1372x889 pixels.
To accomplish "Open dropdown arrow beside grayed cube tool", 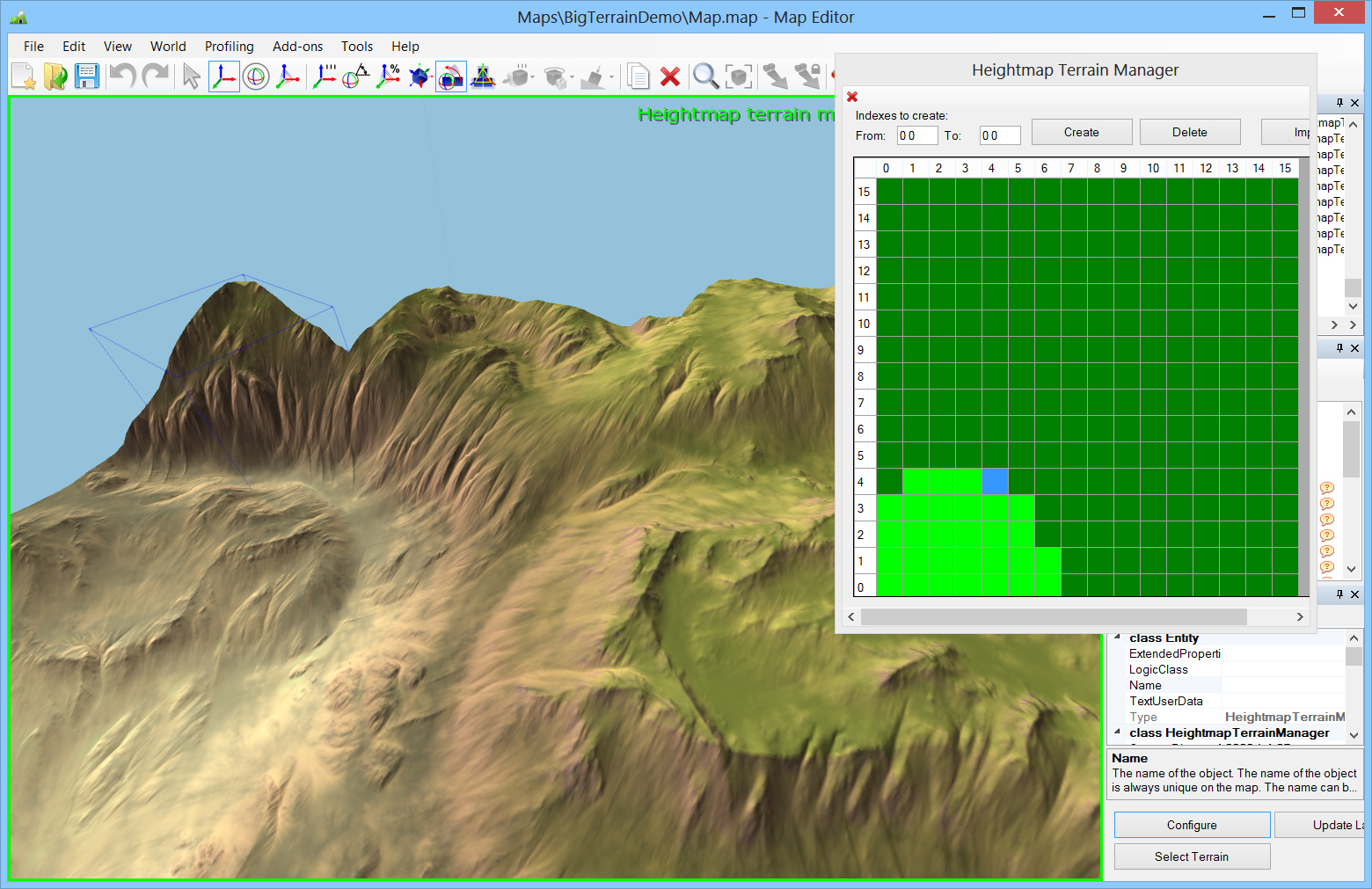I will point(533,77).
